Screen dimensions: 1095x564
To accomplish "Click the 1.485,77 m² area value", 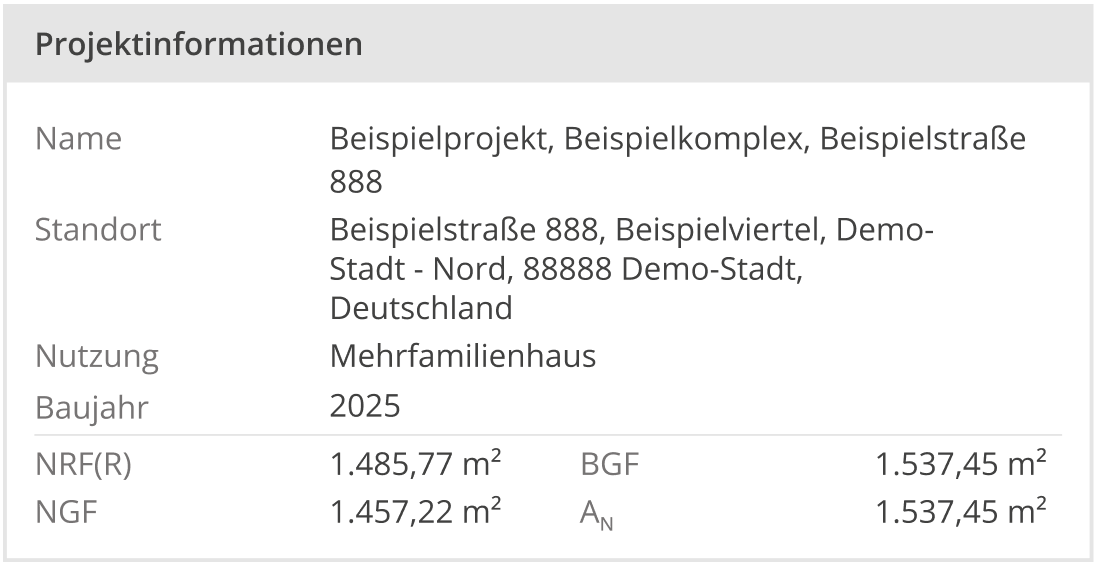I will pos(416,464).
